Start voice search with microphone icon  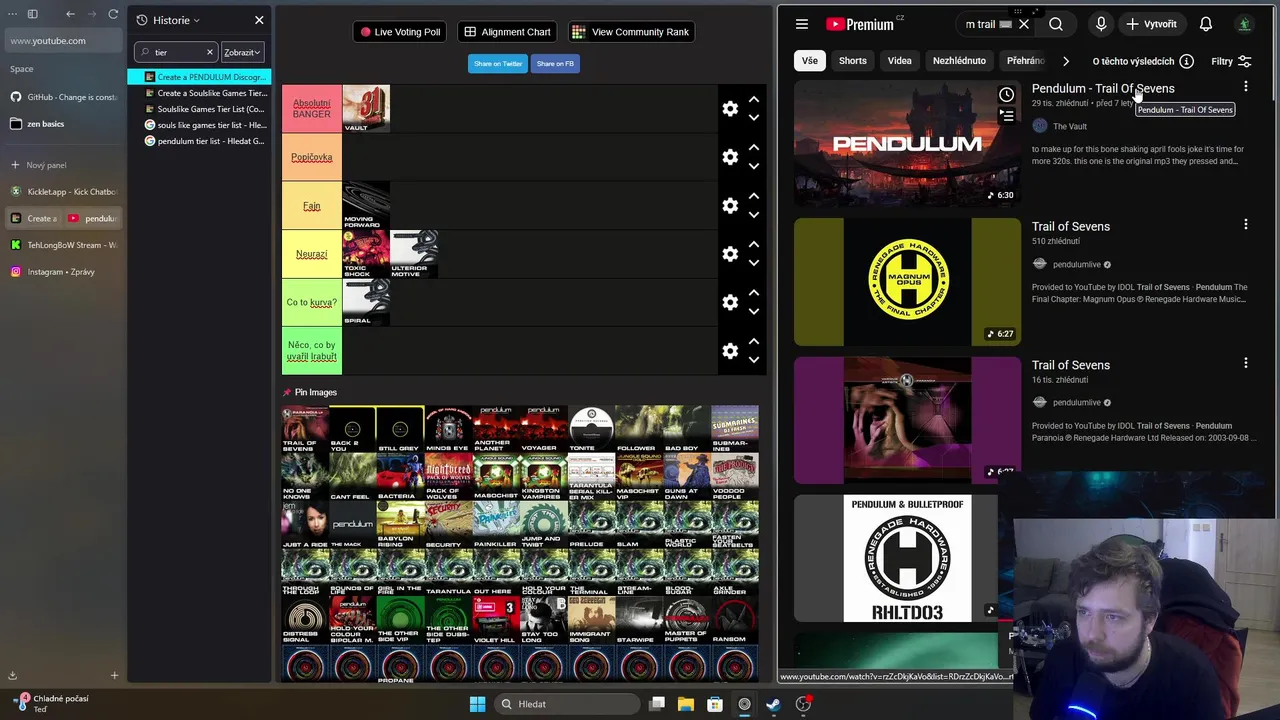(1101, 24)
